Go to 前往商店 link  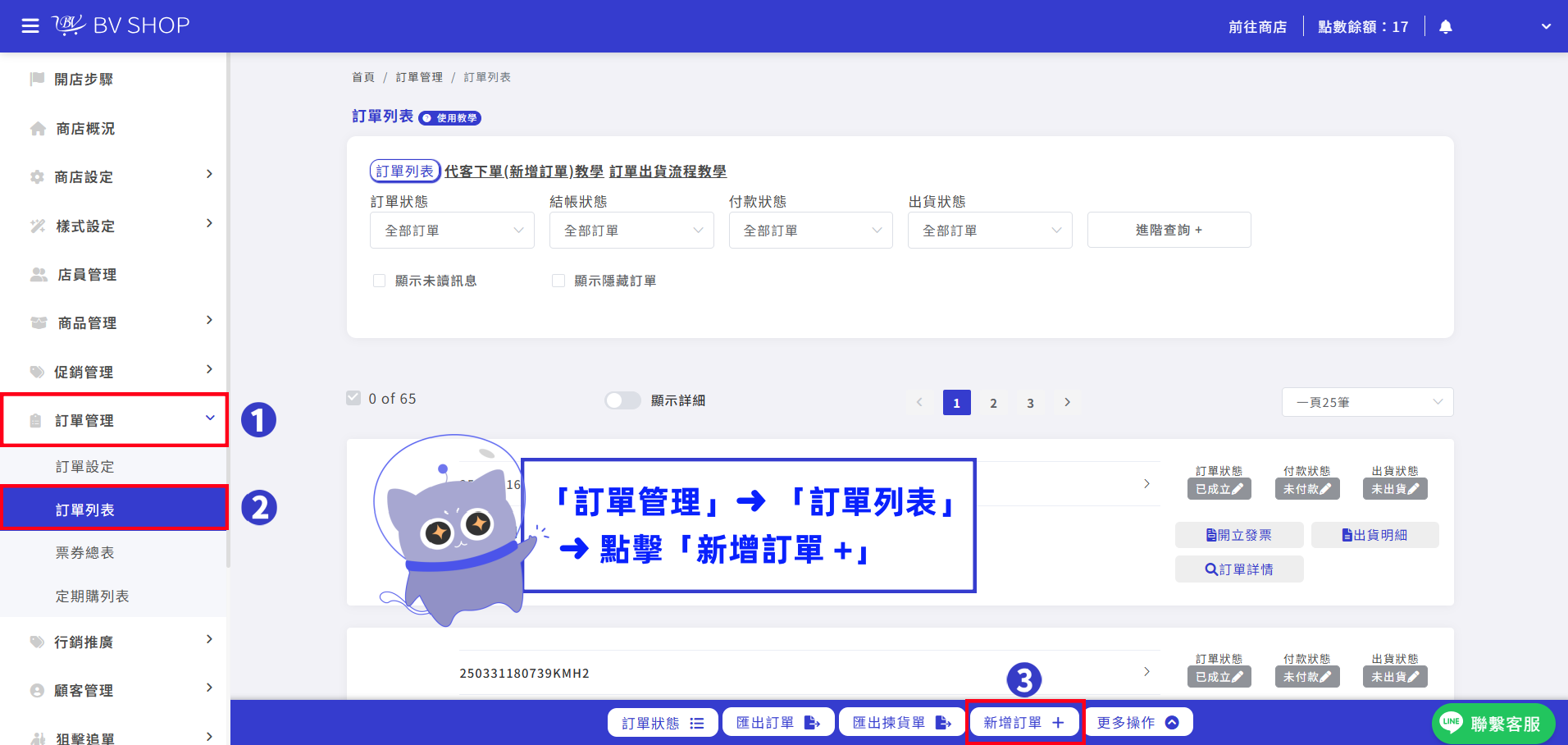coord(1257,27)
